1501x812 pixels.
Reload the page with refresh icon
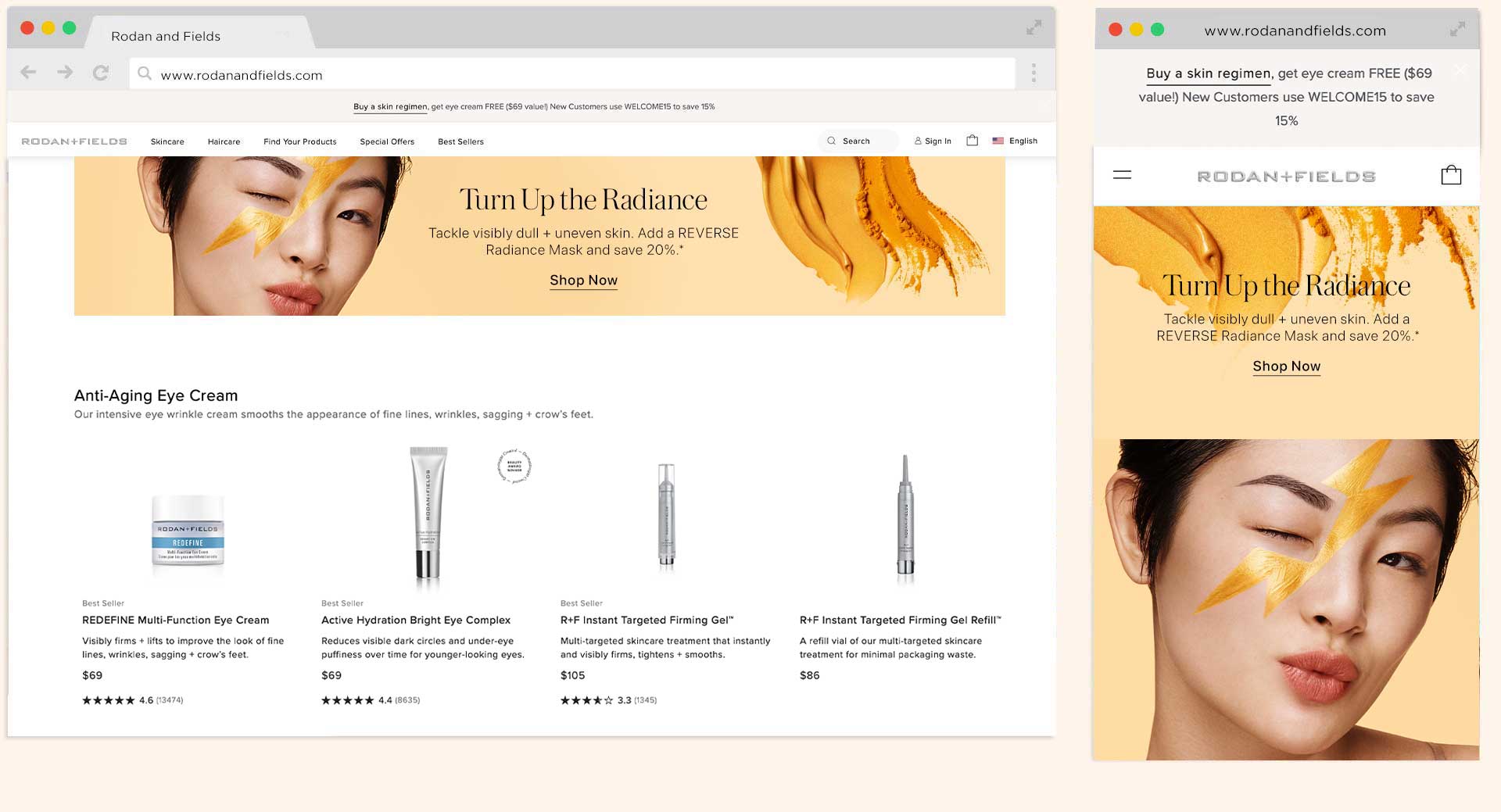point(101,73)
